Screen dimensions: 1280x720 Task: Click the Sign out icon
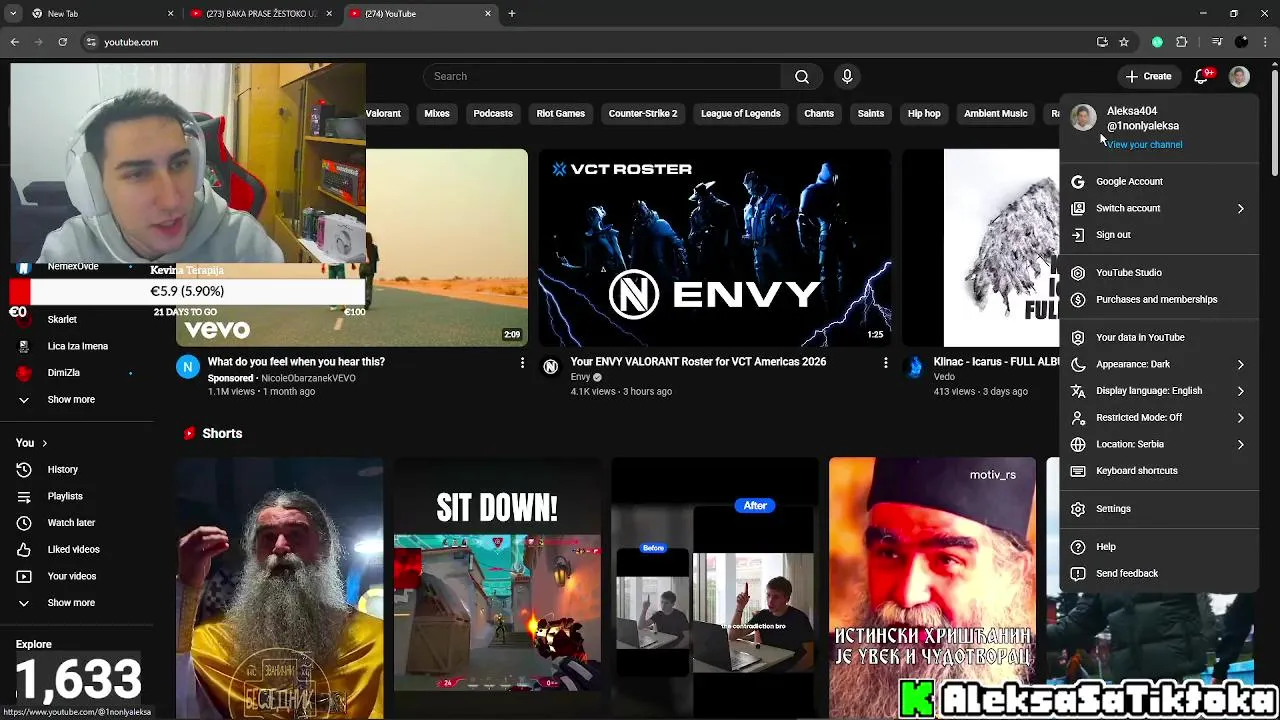1077,235
